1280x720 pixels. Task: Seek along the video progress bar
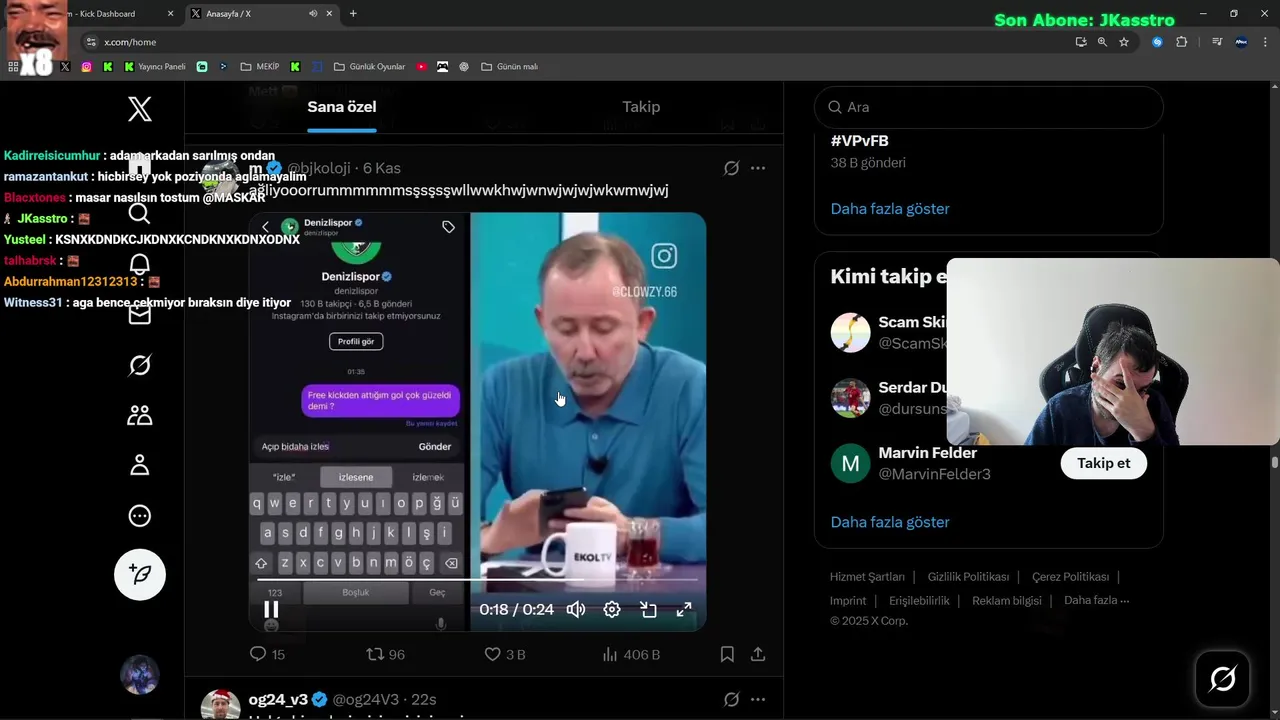click(x=477, y=579)
